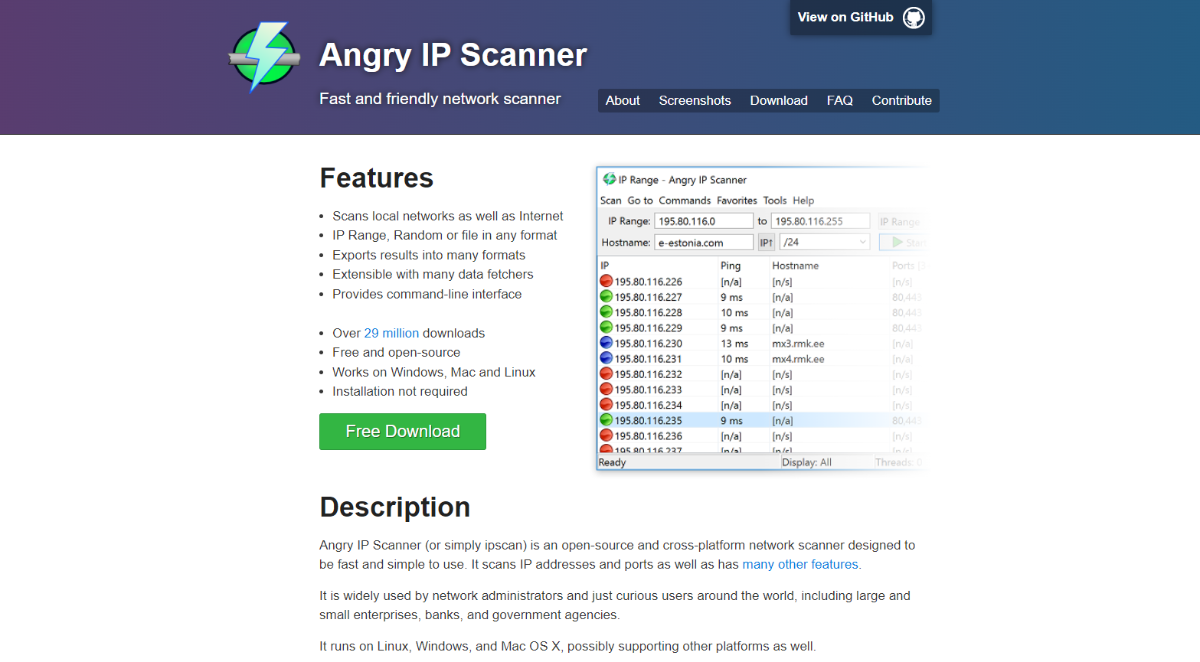The width and height of the screenshot is (1200, 662).
Task: Select the Exports results into many formats bullet
Action: click(429, 255)
